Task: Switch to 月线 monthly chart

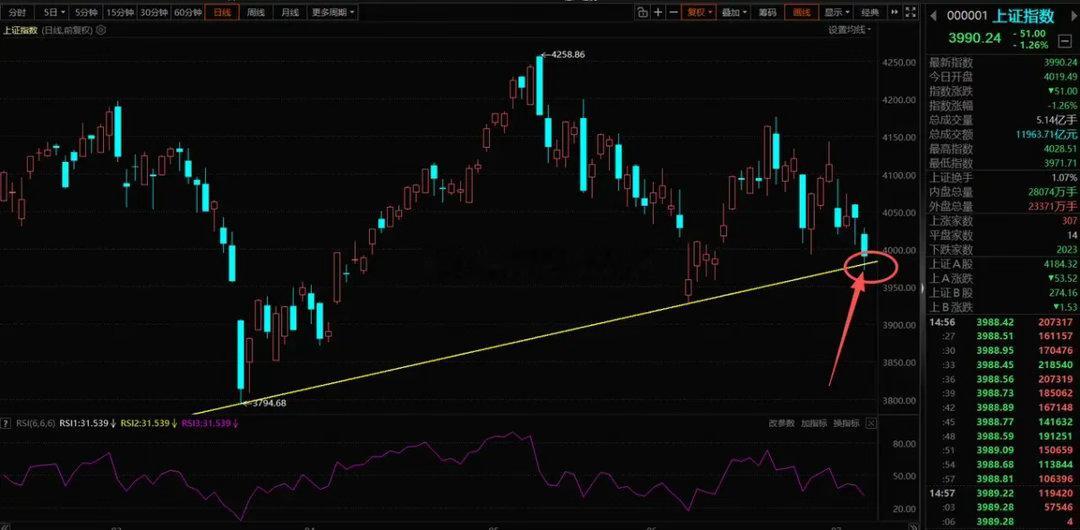Action: coord(290,12)
